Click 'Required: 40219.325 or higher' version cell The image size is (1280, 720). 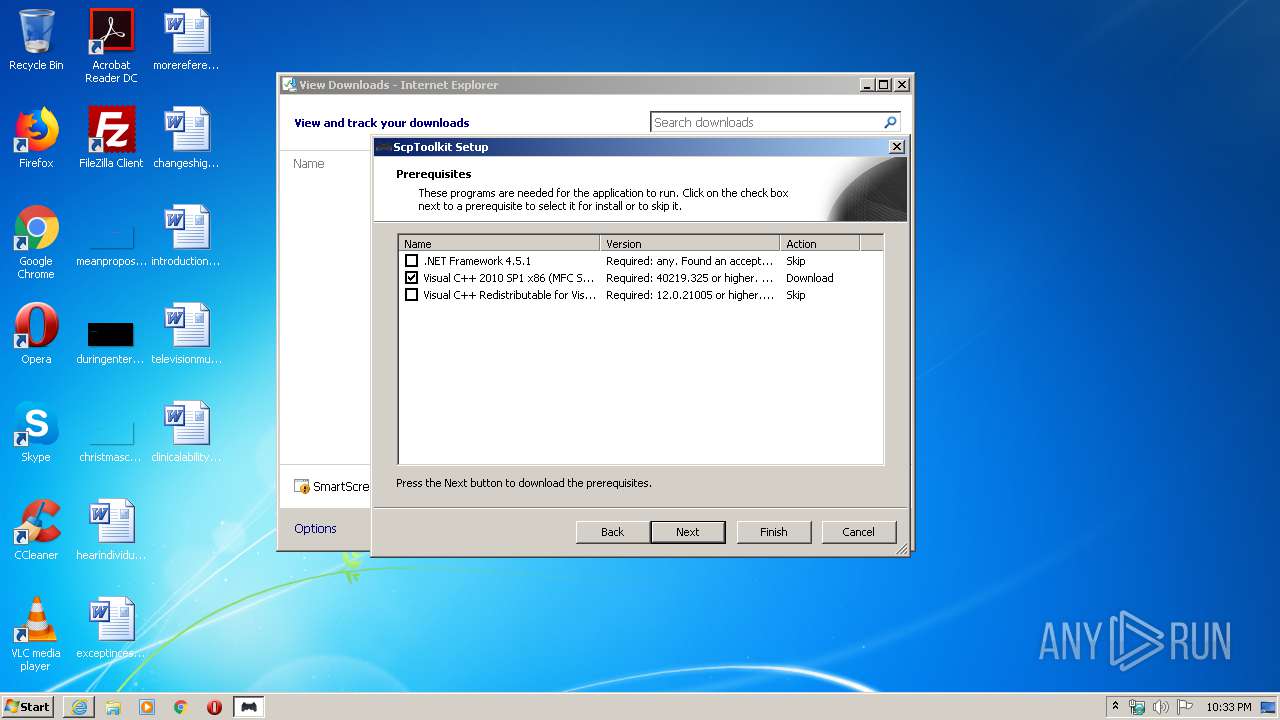coord(690,278)
